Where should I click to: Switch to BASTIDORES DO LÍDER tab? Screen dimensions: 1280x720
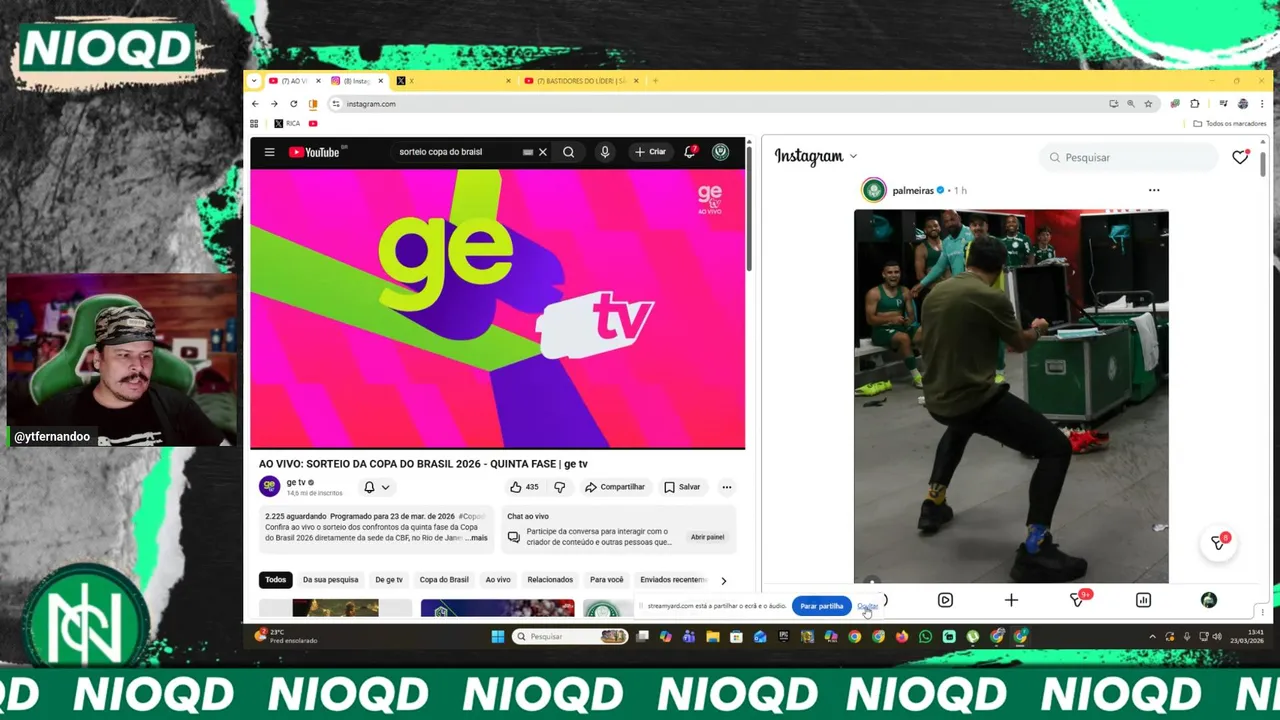pyautogui.click(x=581, y=81)
